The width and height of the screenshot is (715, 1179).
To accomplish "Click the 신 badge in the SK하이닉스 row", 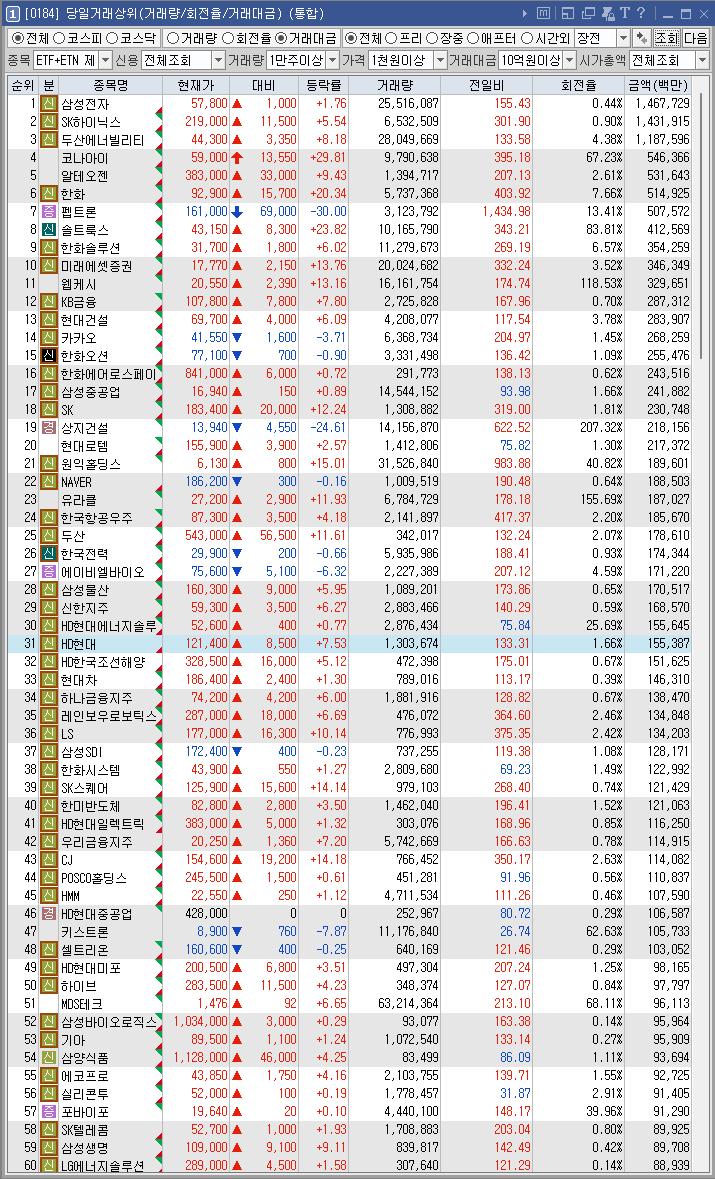I will pyautogui.click(x=49, y=122).
